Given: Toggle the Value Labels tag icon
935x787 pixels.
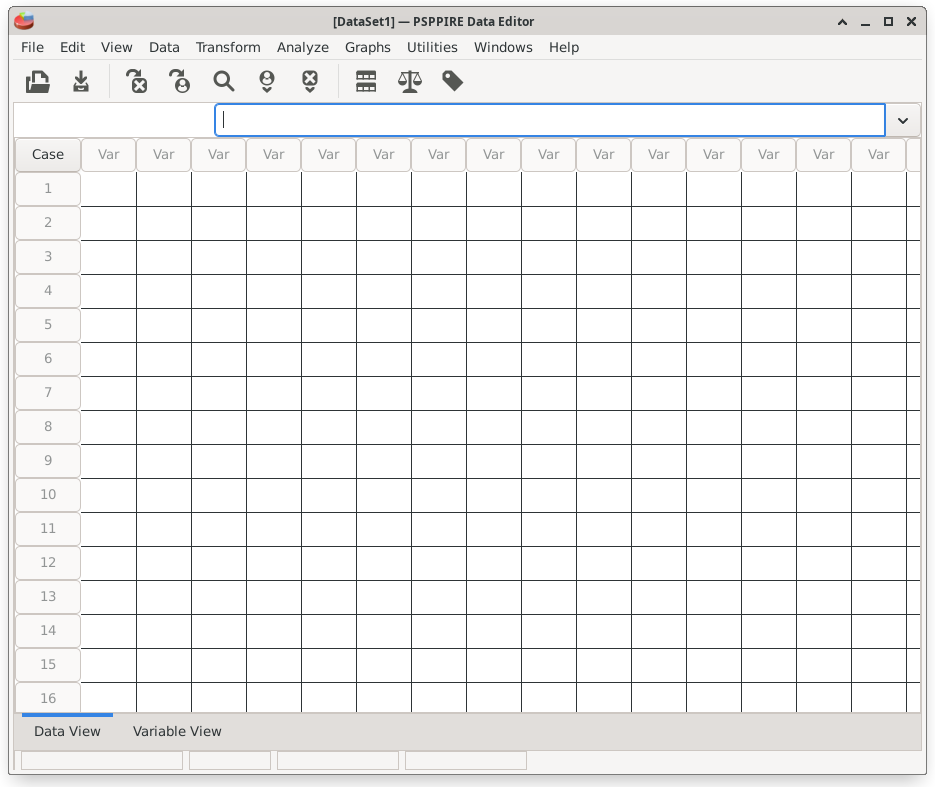Looking at the screenshot, I should click(453, 82).
